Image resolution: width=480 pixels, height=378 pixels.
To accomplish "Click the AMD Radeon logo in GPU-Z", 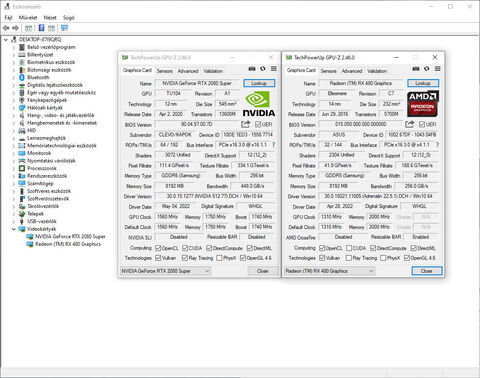I will (x=423, y=104).
